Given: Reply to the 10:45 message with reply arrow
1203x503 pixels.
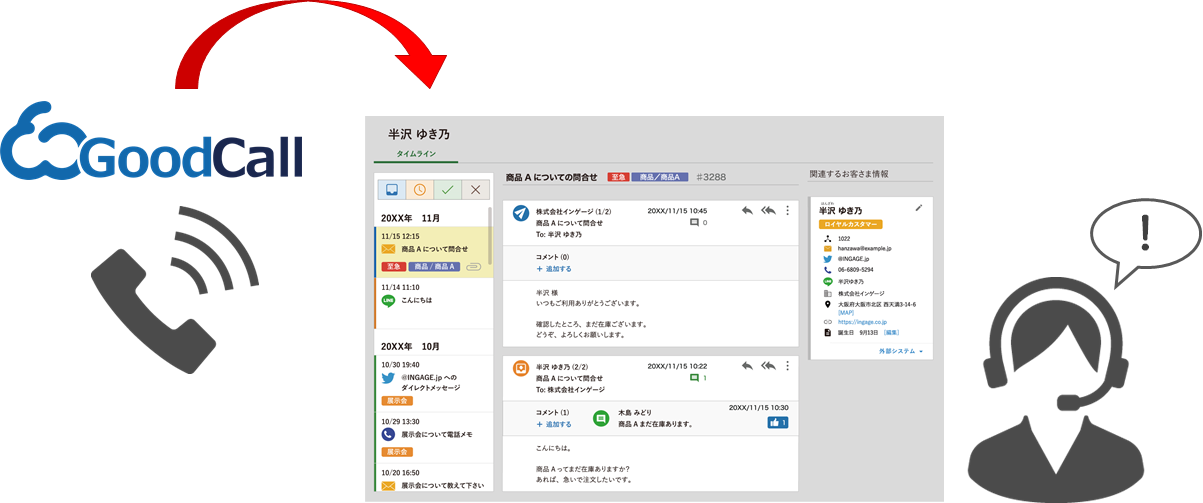Looking at the screenshot, I should [747, 211].
